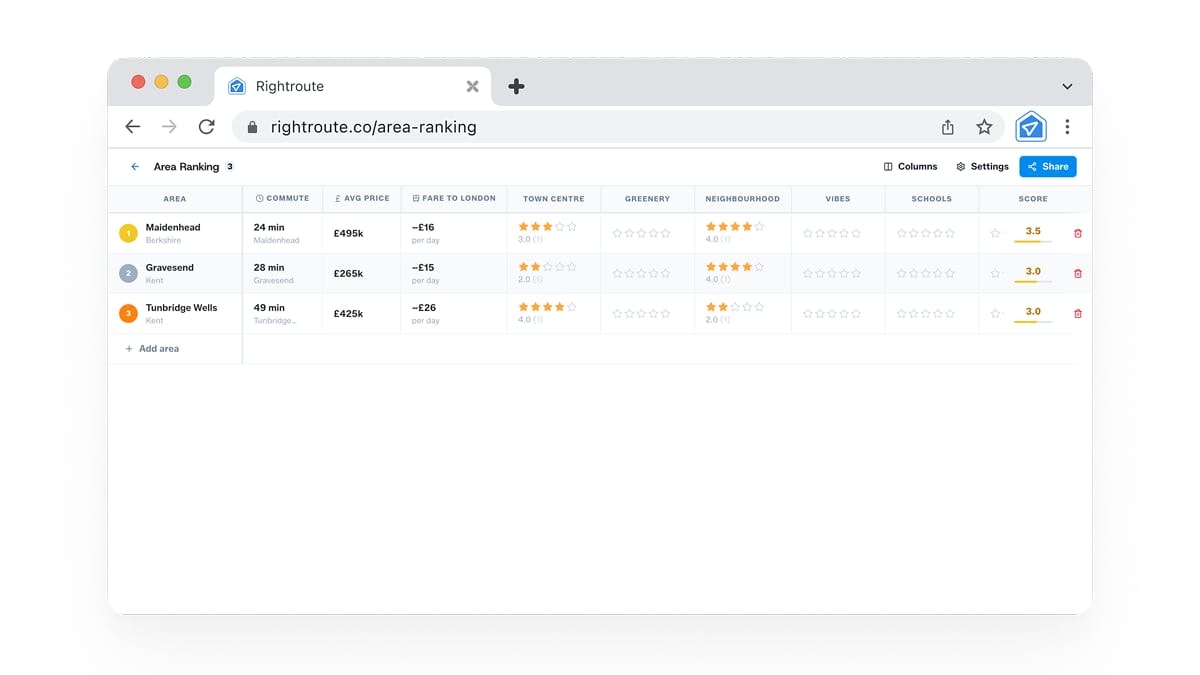
Task: Set Gravesend schools to three stars
Action: tap(926, 273)
